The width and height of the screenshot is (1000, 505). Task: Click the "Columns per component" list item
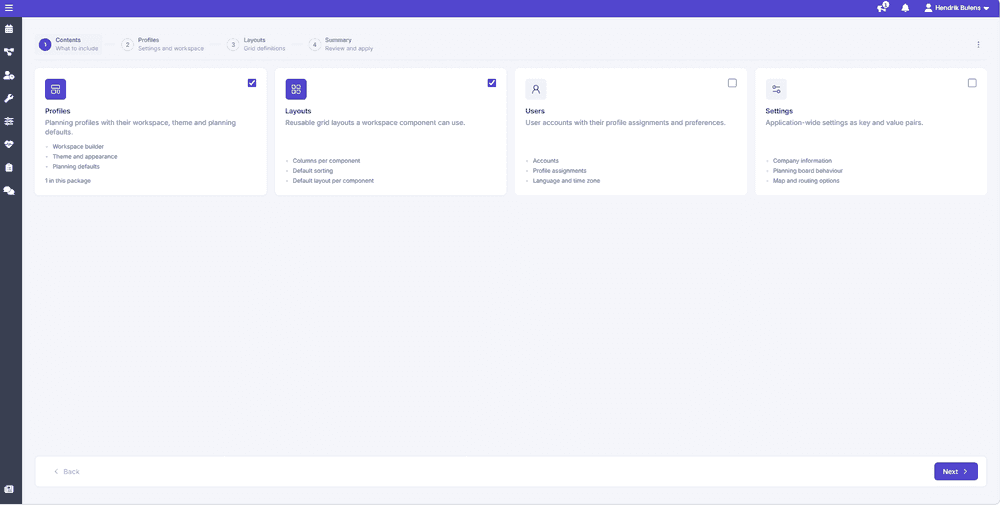coord(327,161)
